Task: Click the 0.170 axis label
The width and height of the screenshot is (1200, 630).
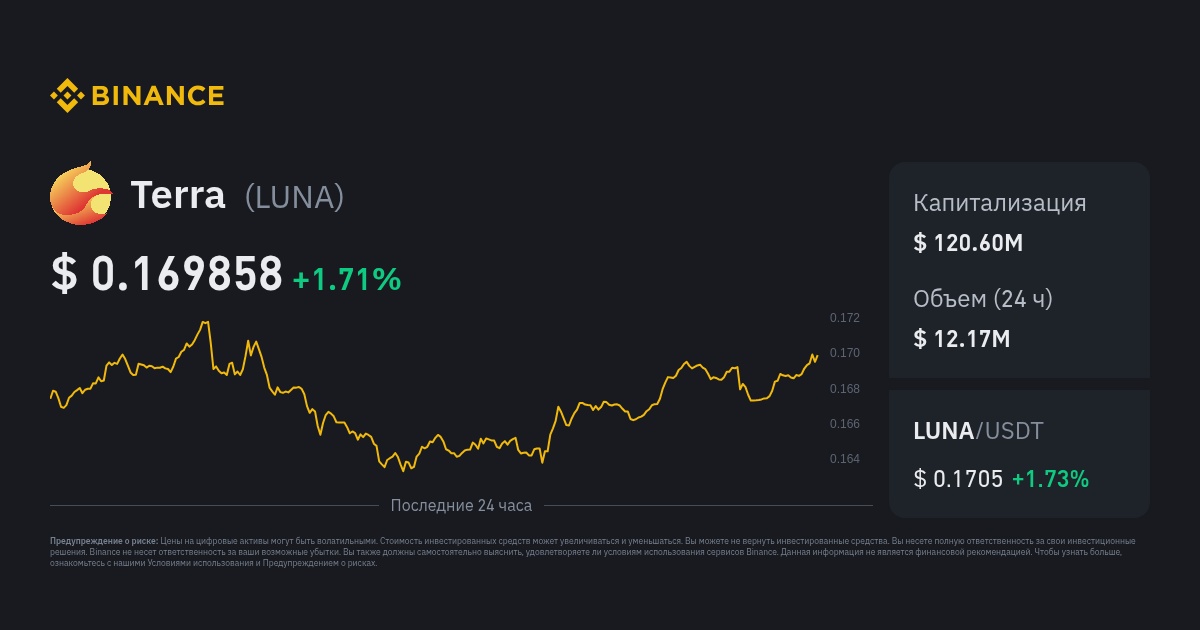Action: coord(845,353)
